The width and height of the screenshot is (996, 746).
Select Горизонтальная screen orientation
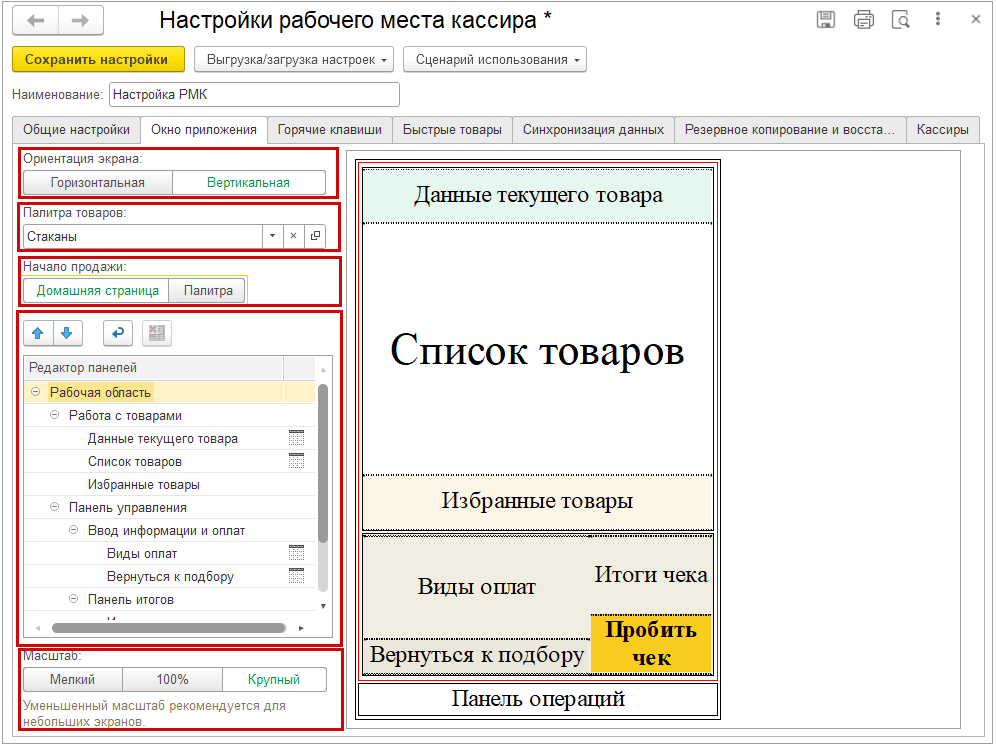98,182
